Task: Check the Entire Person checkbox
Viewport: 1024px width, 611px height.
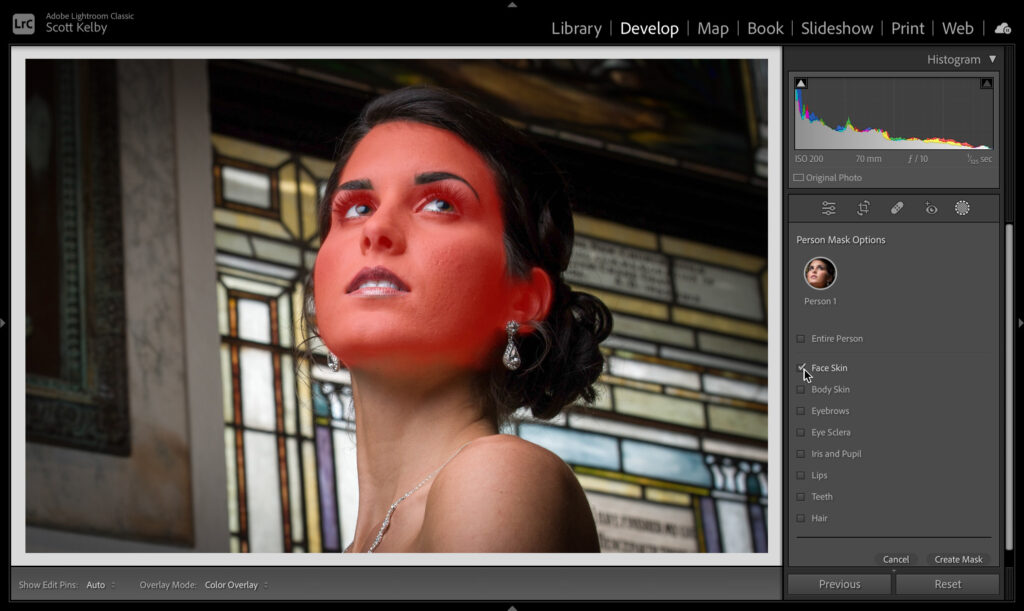Action: (x=801, y=339)
